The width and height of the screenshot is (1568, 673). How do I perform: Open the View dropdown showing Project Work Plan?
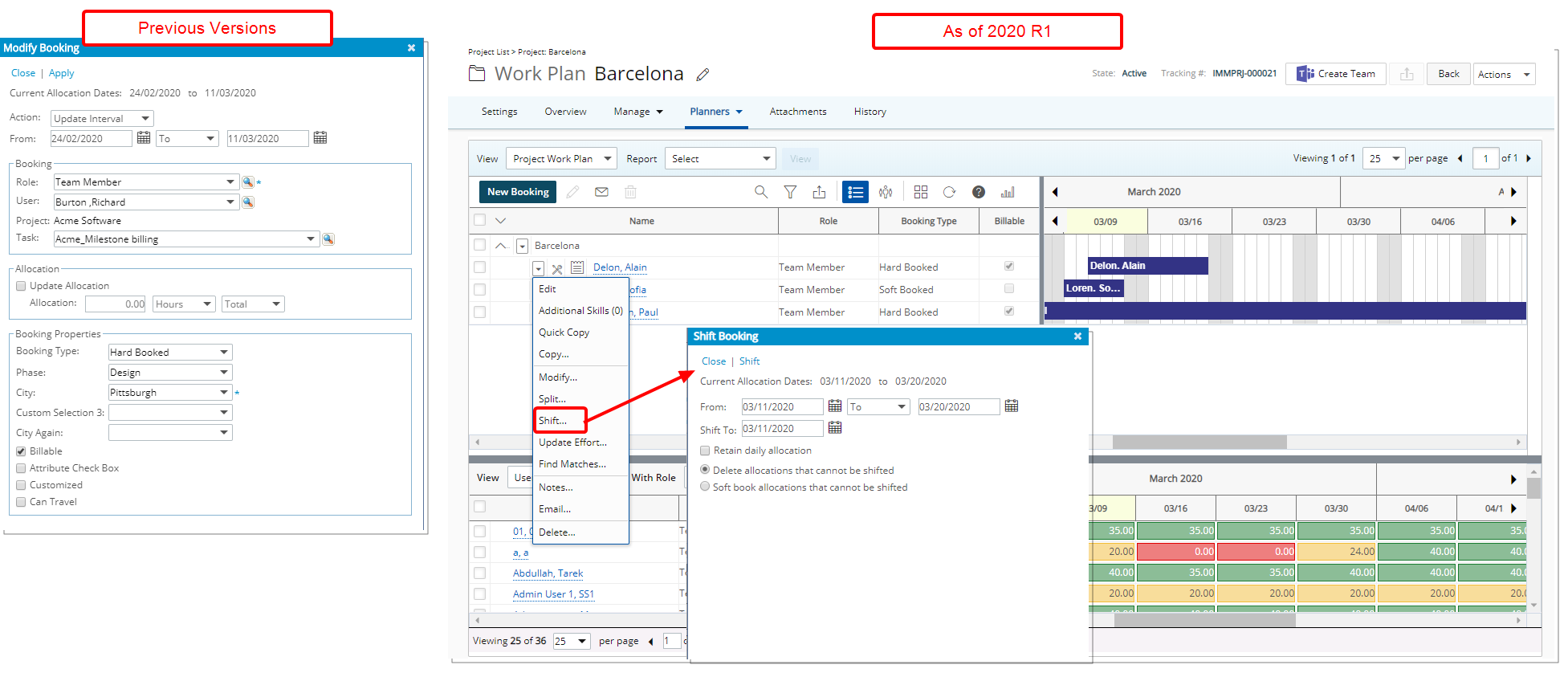click(x=561, y=158)
